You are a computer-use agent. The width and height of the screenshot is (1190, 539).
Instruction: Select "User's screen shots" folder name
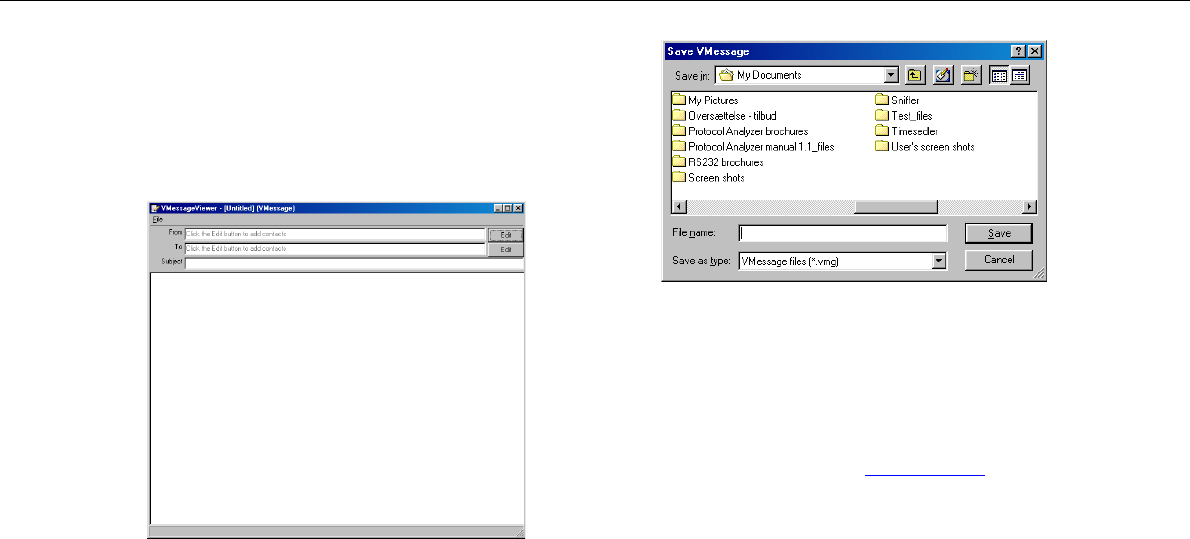coord(932,147)
